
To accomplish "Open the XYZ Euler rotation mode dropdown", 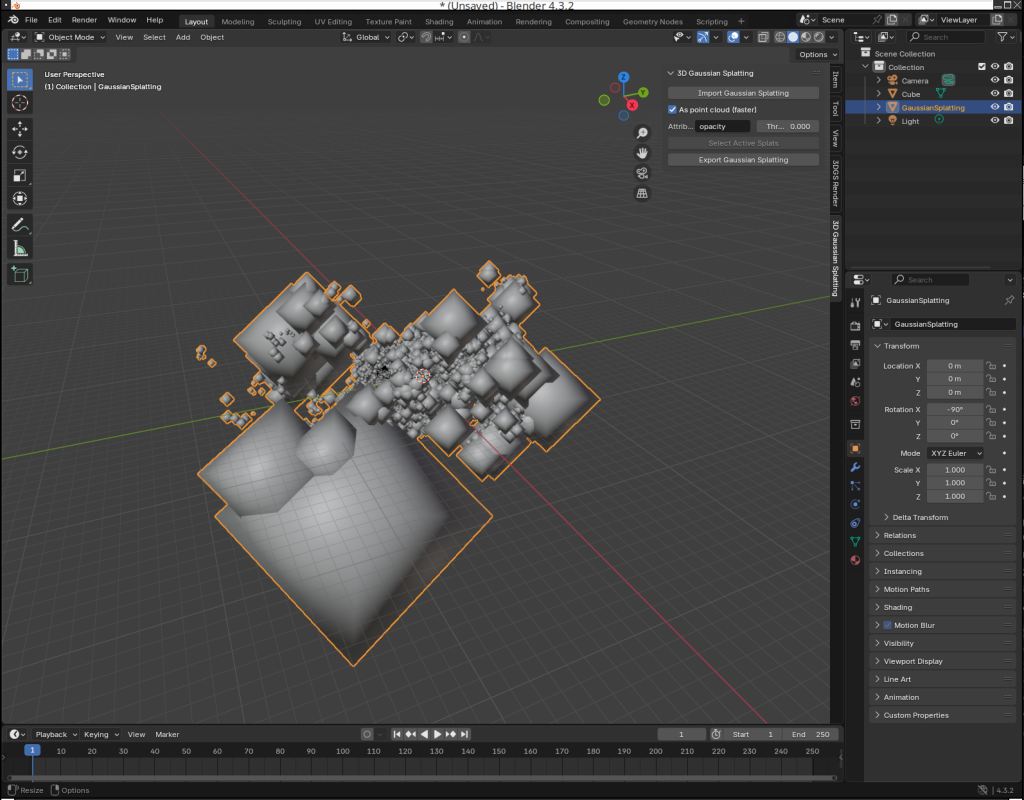I will pyautogui.click(x=954, y=453).
